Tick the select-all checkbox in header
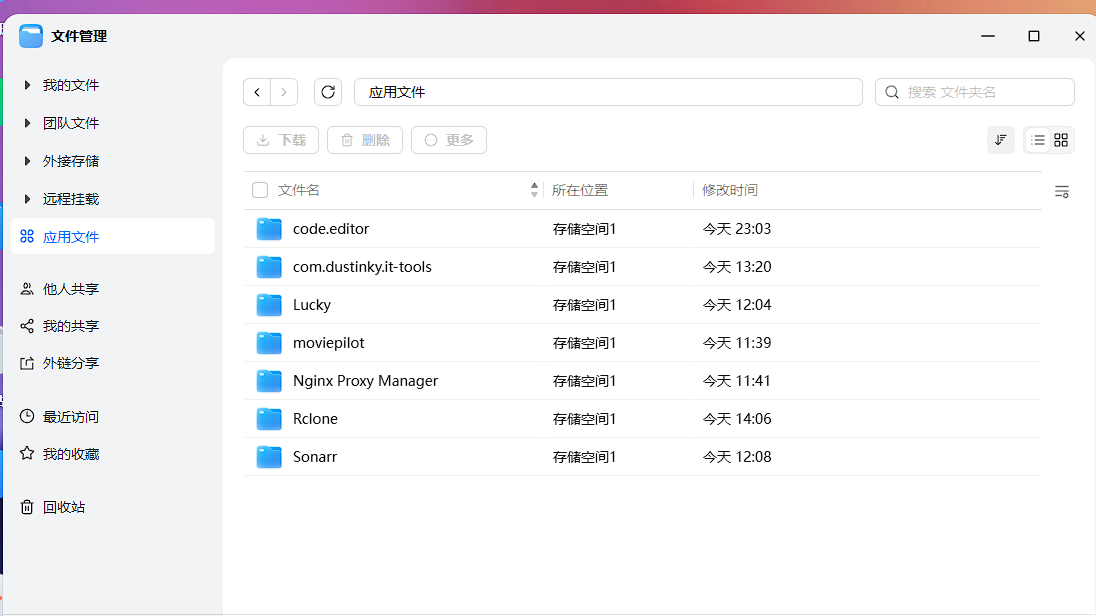The height and width of the screenshot is (616, 1096). (260, 190)
